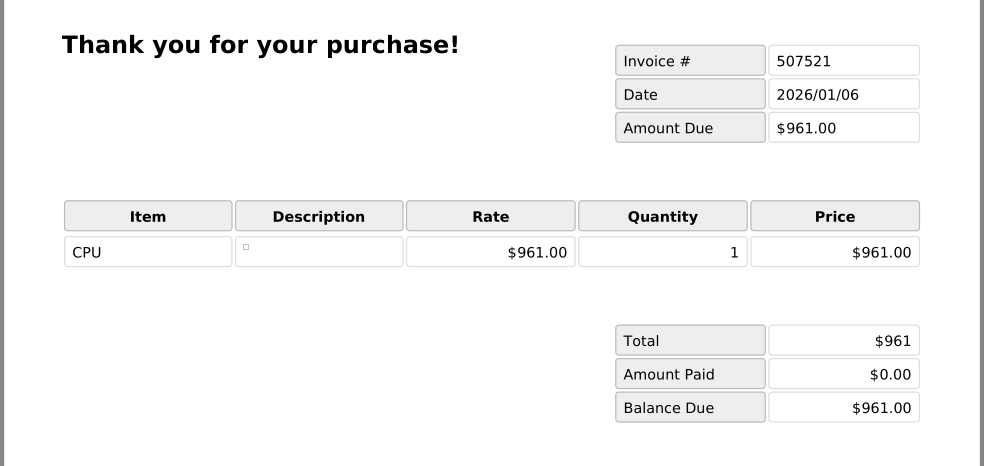The height and width of the screenshot is (466, 984).
Task: Click the "Thank you for your purchase!" heading
Action: 260,45
